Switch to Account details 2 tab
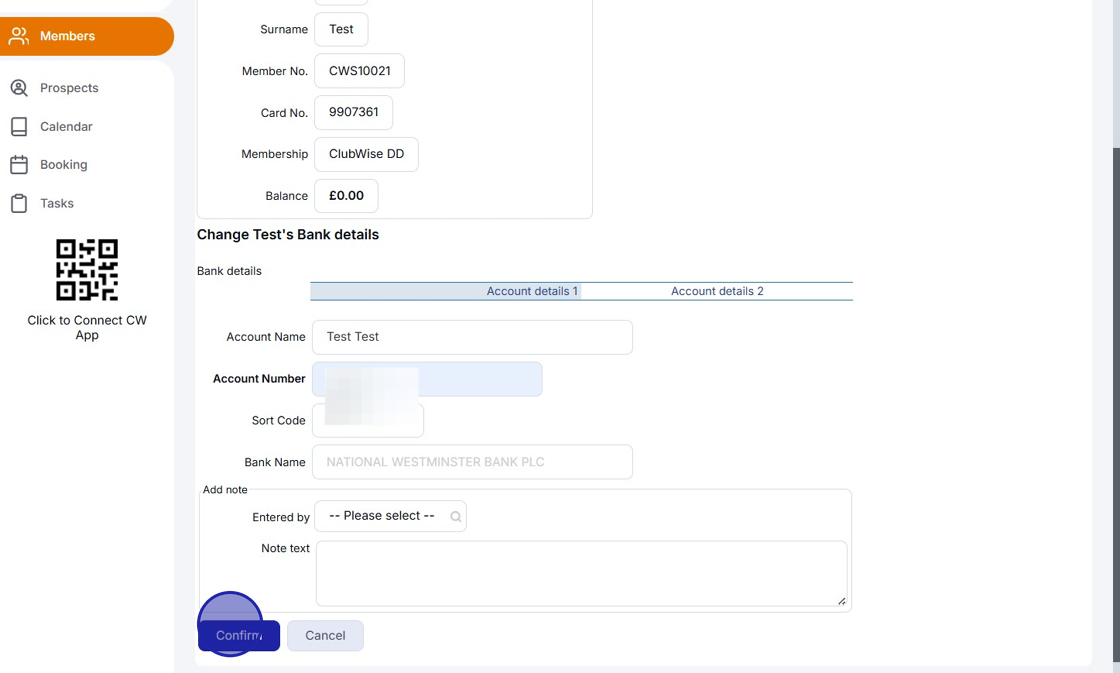The image size is (1120, 673). coord(717,291)
